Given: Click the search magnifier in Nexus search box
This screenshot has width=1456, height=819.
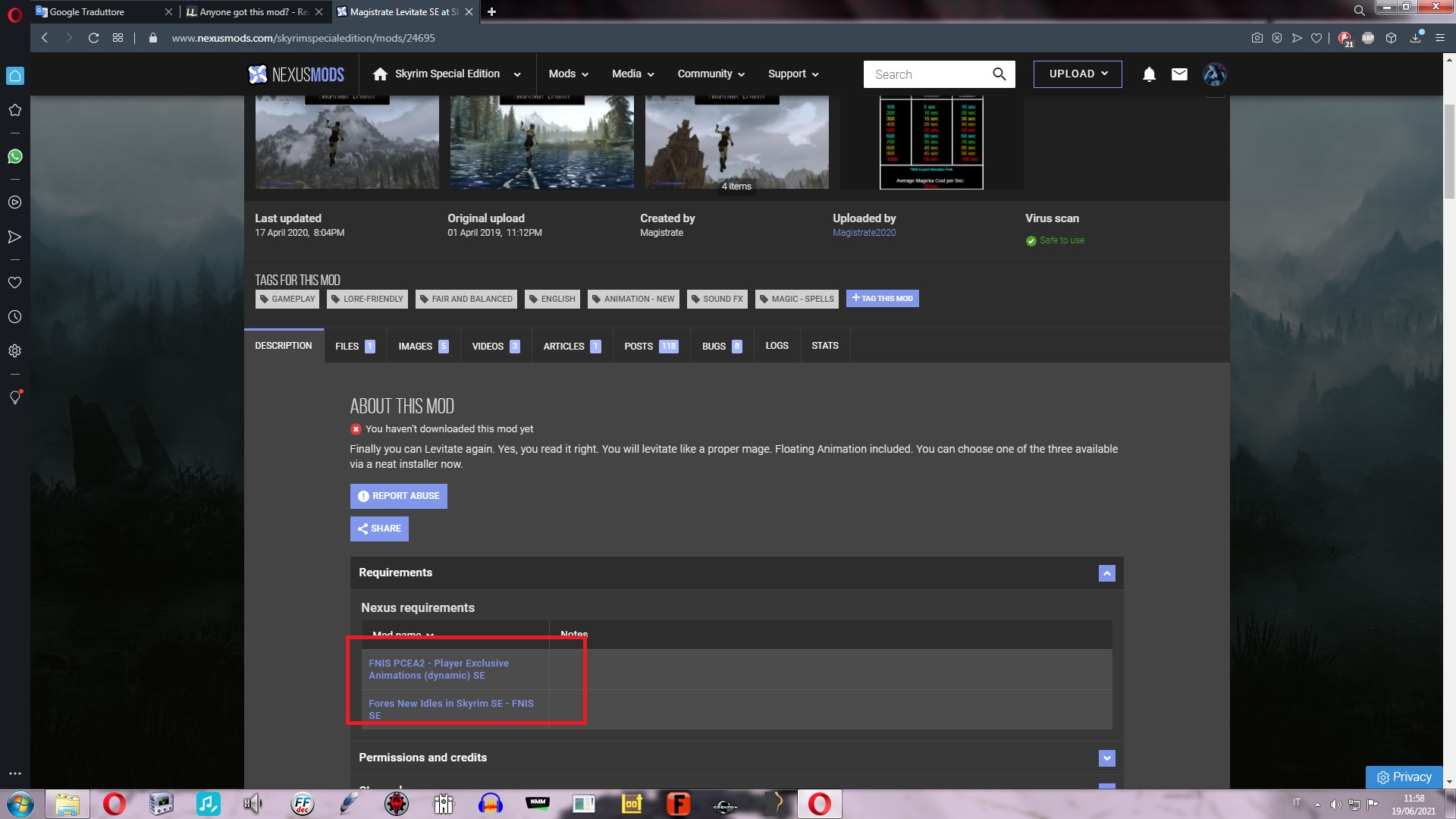Looking at the screenshot, I should [999, 74].
